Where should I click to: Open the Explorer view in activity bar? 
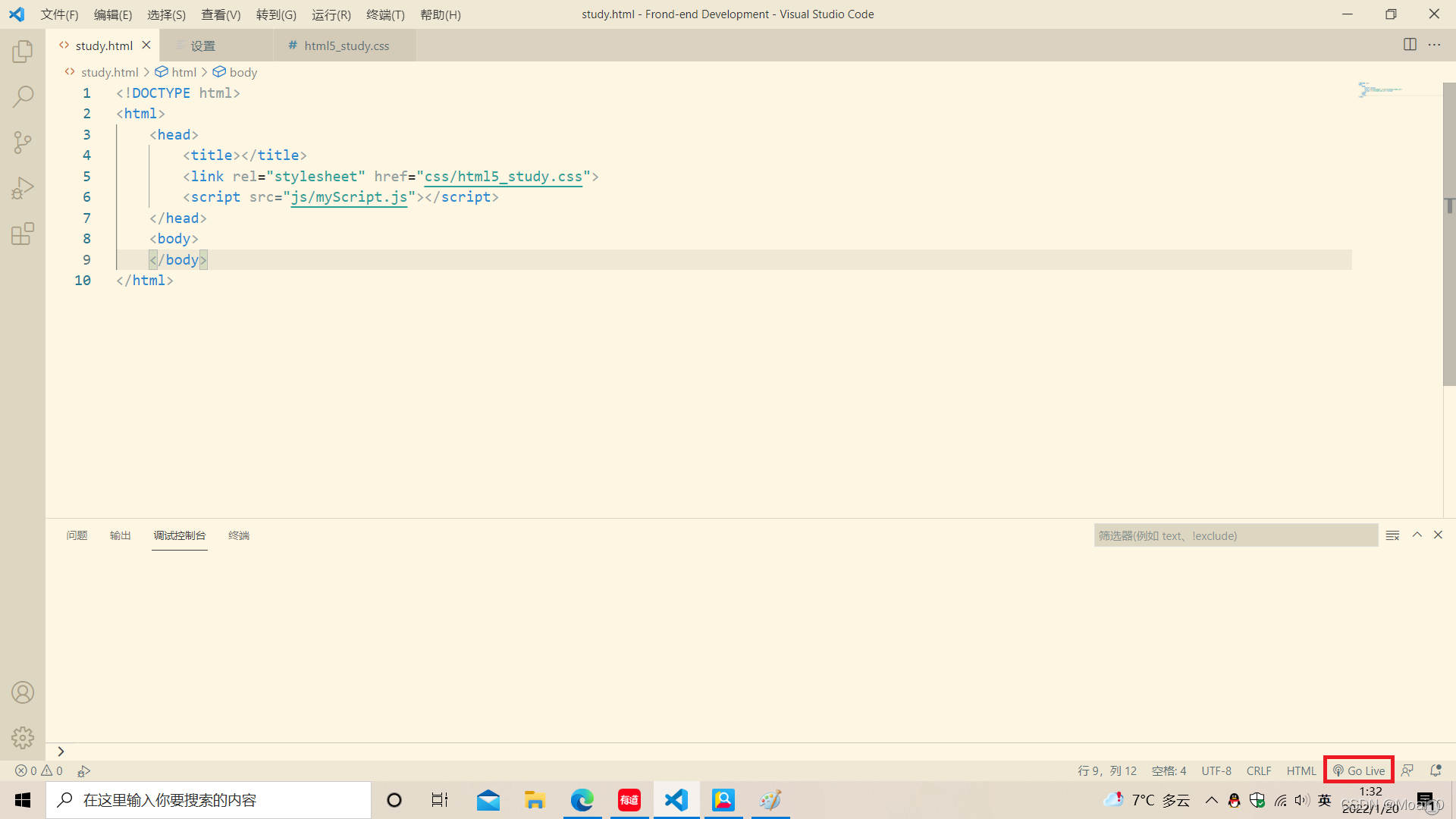[x=23, y=51]
